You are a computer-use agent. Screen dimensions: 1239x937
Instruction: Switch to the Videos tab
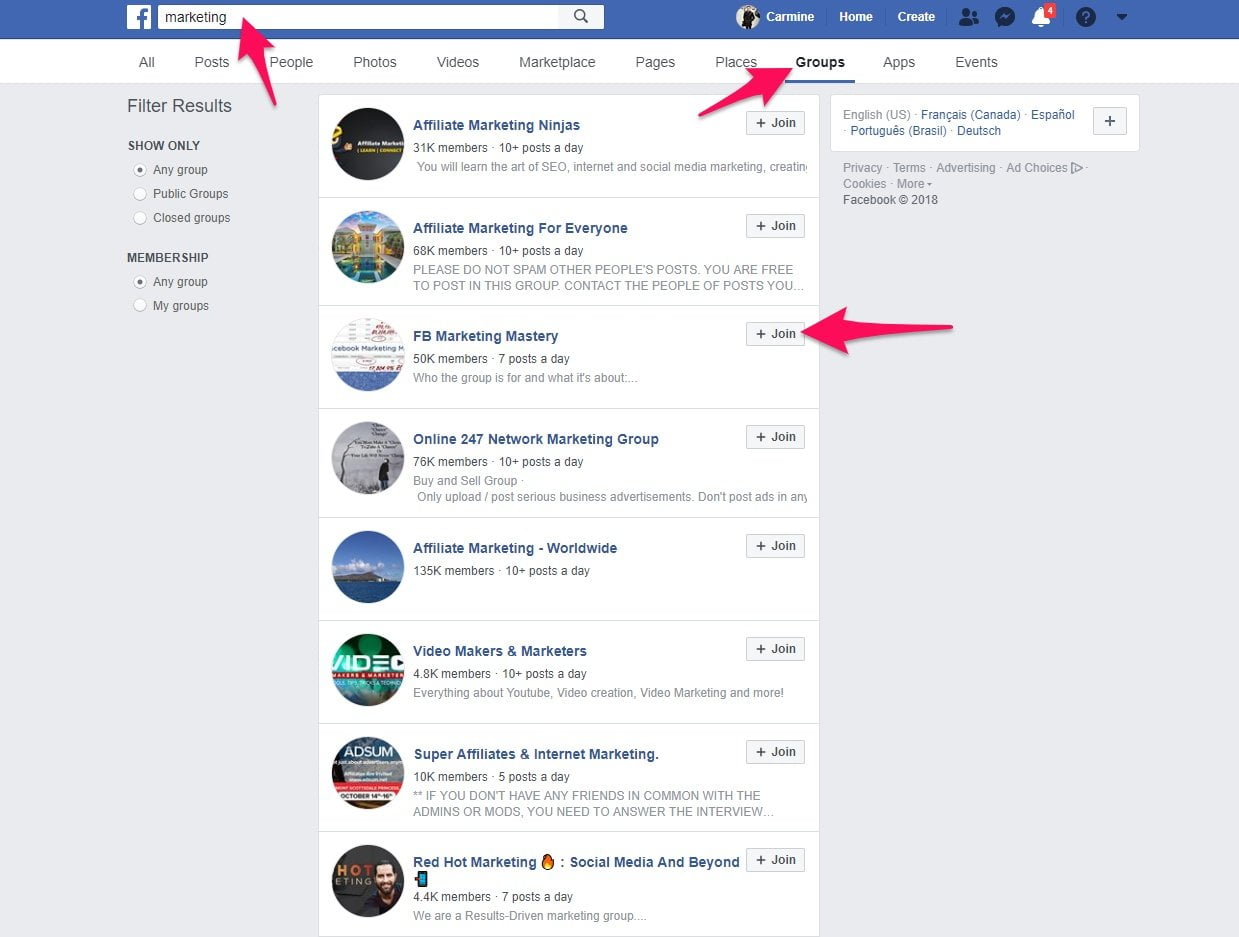458,62
